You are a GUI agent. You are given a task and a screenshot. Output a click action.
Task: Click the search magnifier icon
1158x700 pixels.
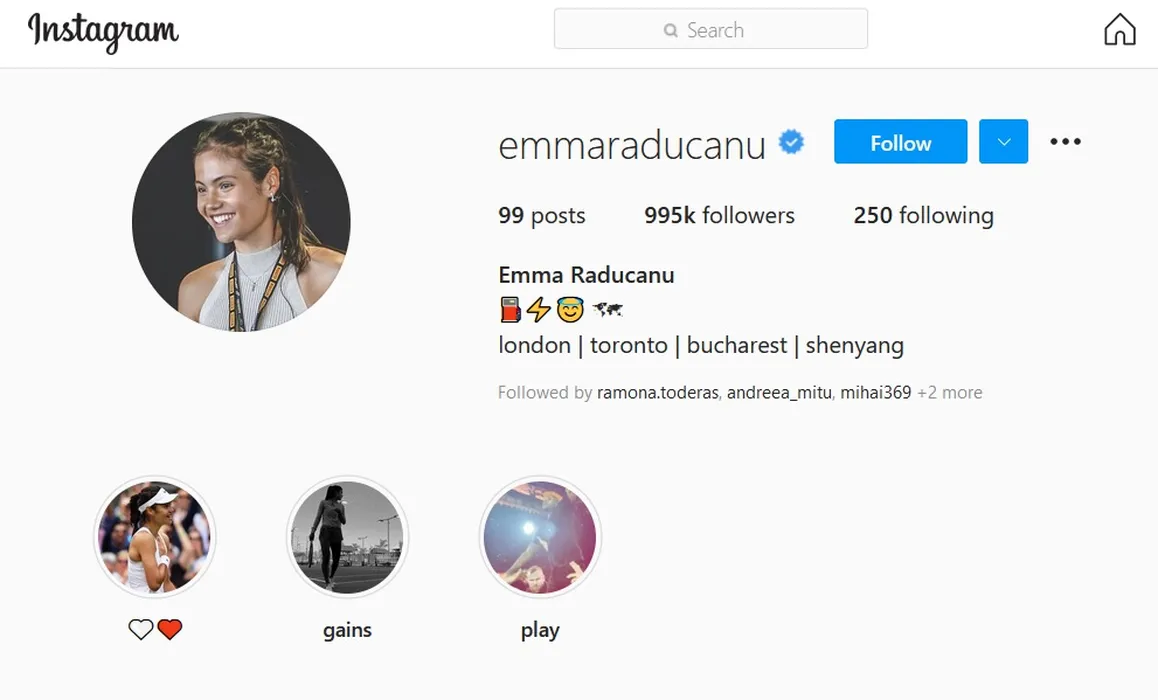tap(671, 30)
